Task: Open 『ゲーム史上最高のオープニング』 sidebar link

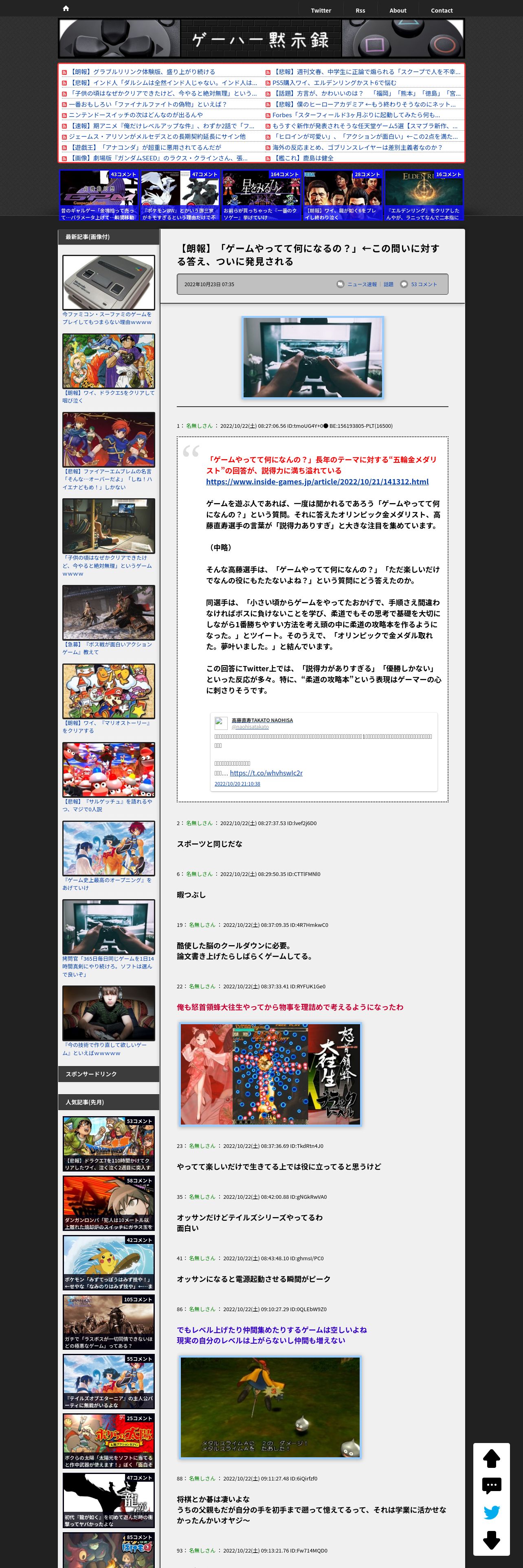Action: 107,884
